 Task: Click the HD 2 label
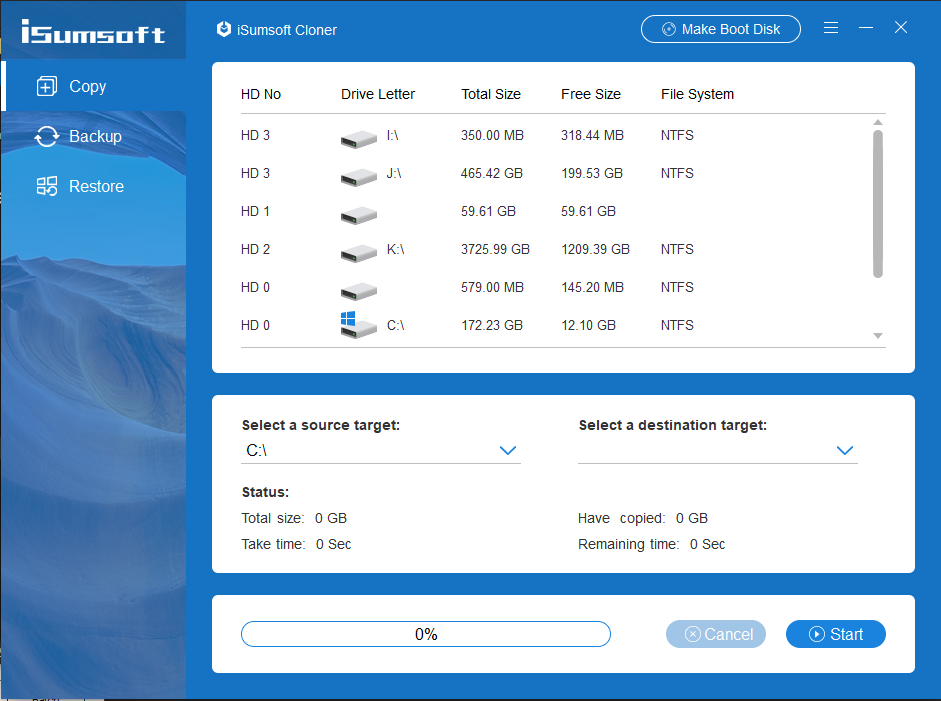click(x=255, y=249)
